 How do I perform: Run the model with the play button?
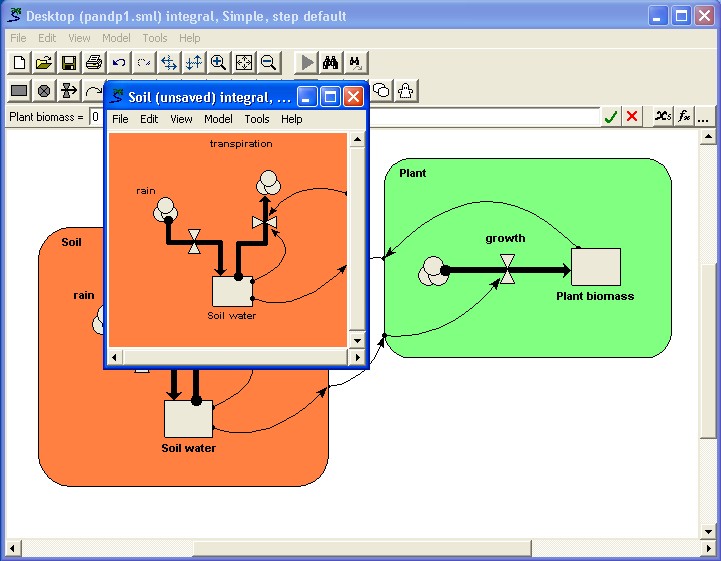click(306, 63)
